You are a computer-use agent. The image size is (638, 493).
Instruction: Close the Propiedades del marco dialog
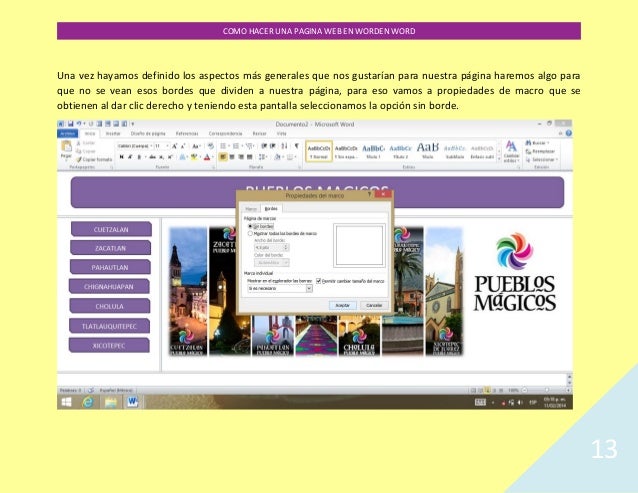tap(383, 194)
